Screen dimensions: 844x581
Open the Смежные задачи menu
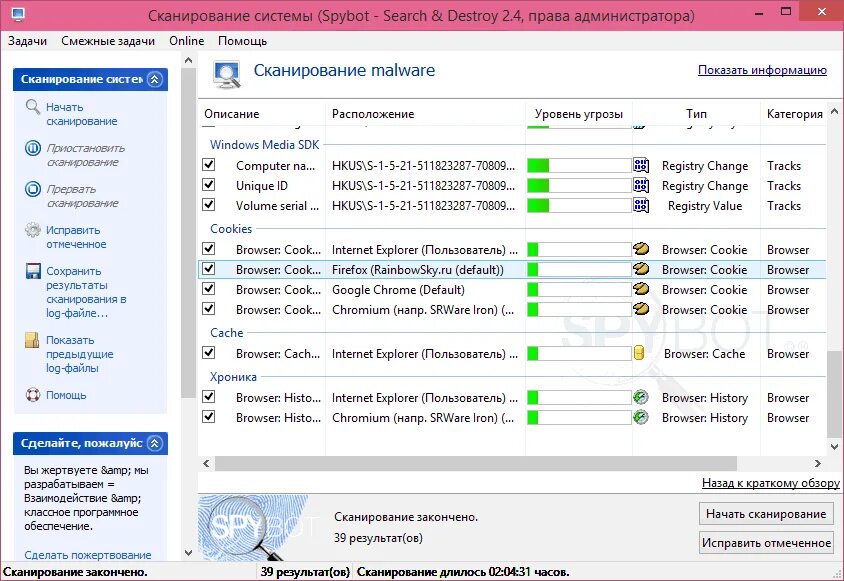click(x=108, y=41)
